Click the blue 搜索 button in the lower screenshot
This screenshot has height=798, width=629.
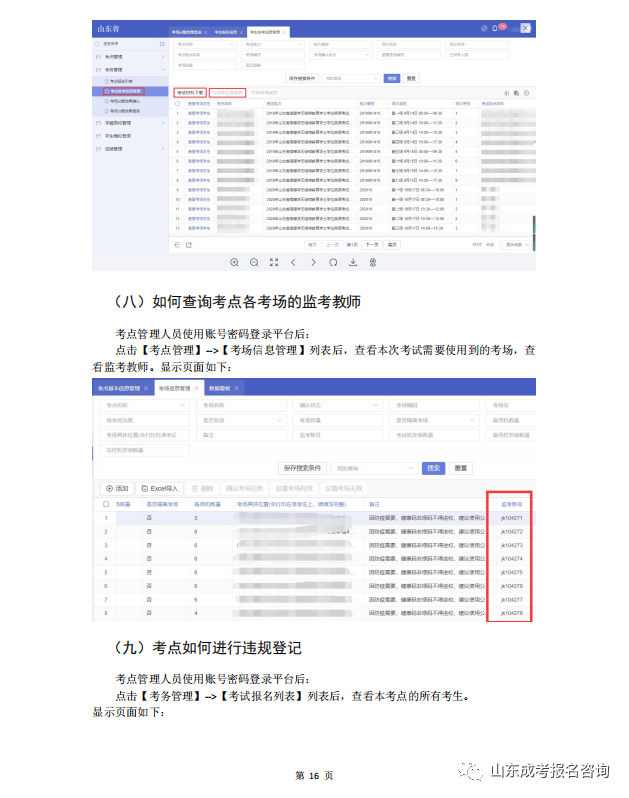434,468
